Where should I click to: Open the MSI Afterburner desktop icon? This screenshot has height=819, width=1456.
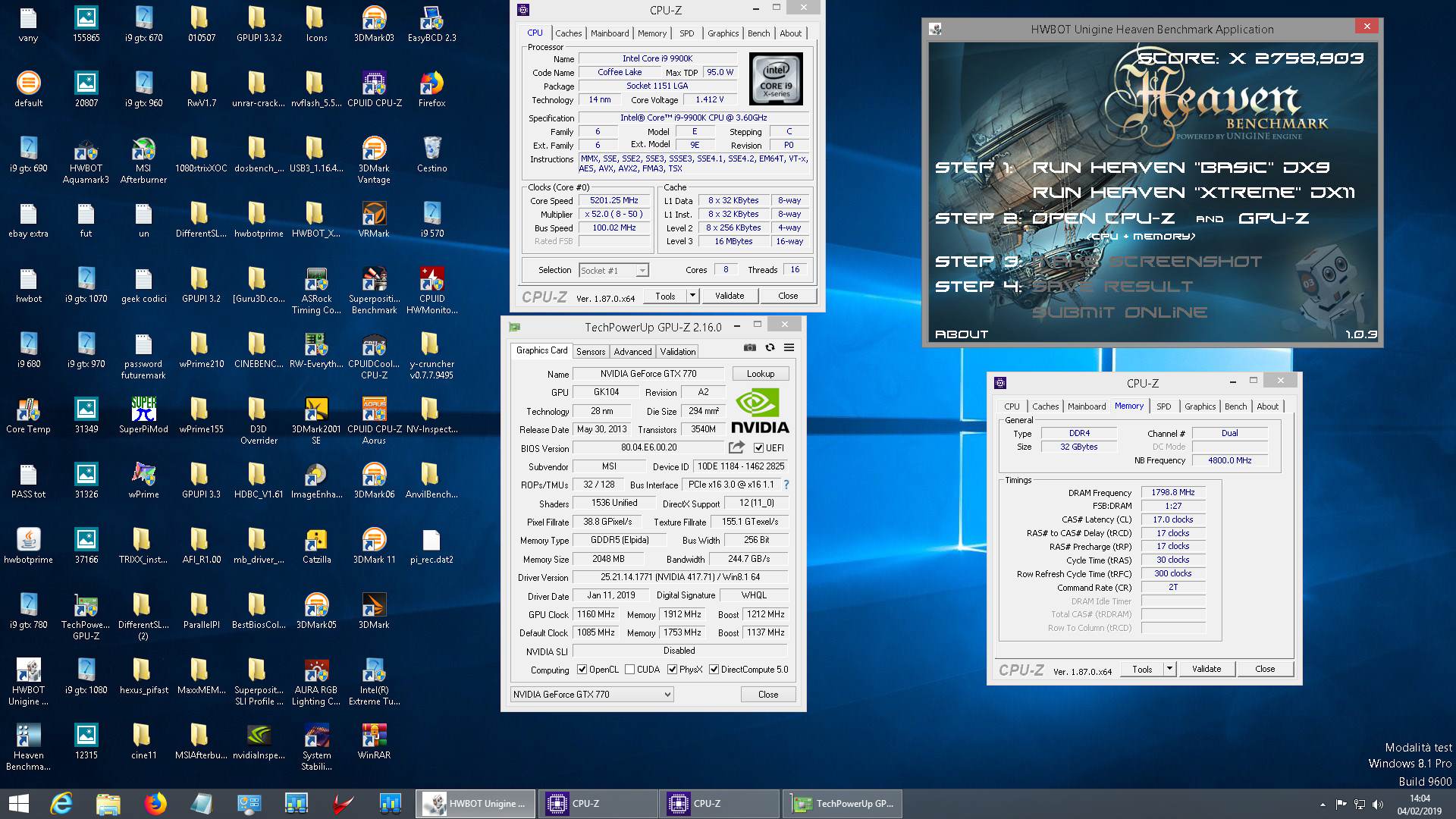[x=143, y=160]
